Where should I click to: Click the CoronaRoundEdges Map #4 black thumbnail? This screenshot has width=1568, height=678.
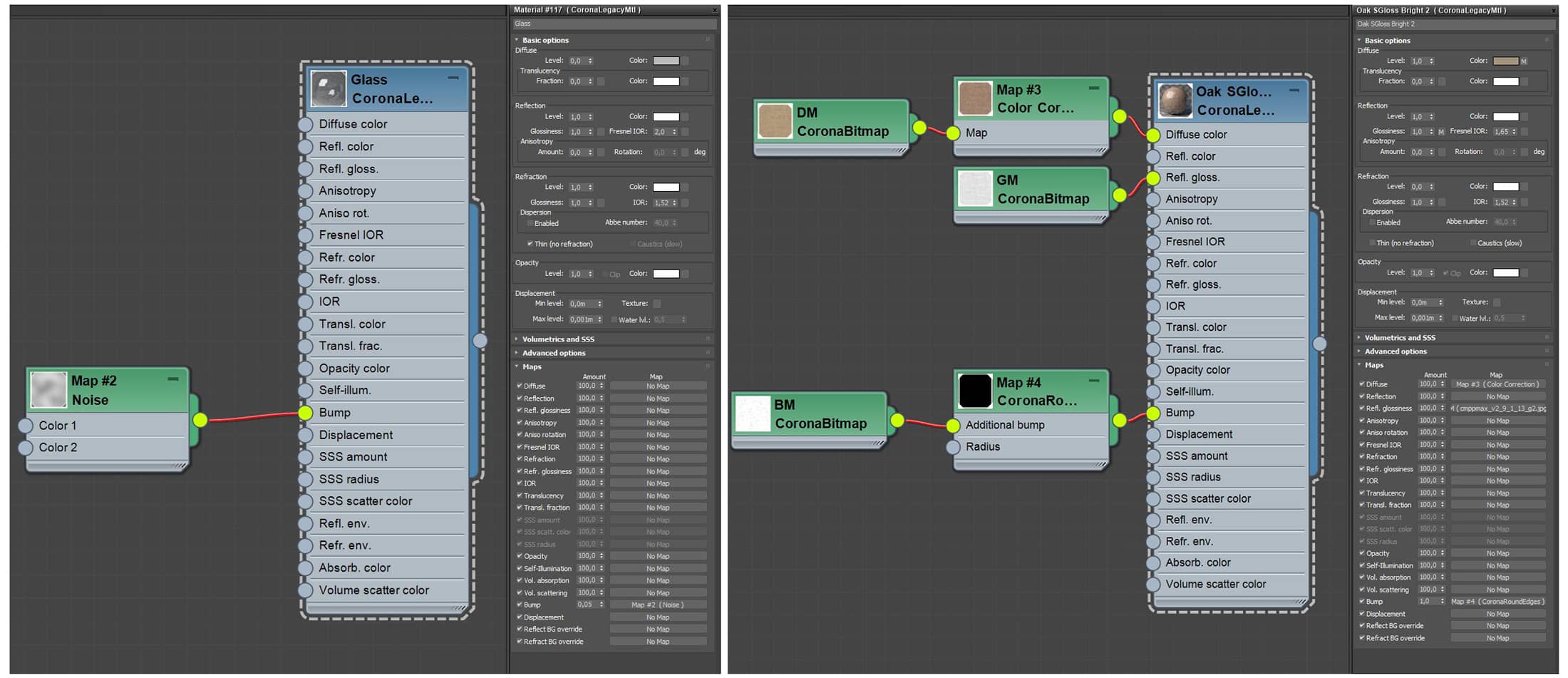point(975,391)
